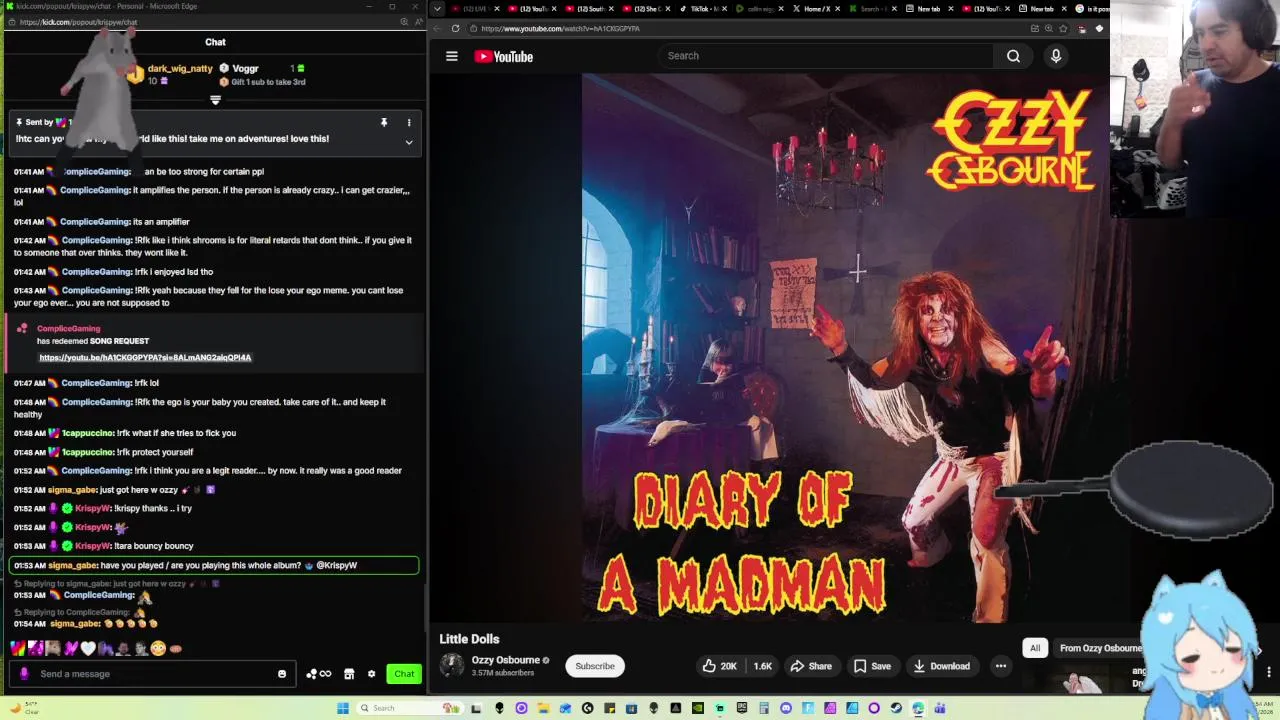This screenshot has width=1280, height=720.
Task: Go to the YouTube home logo
Action: coord(503,57)
